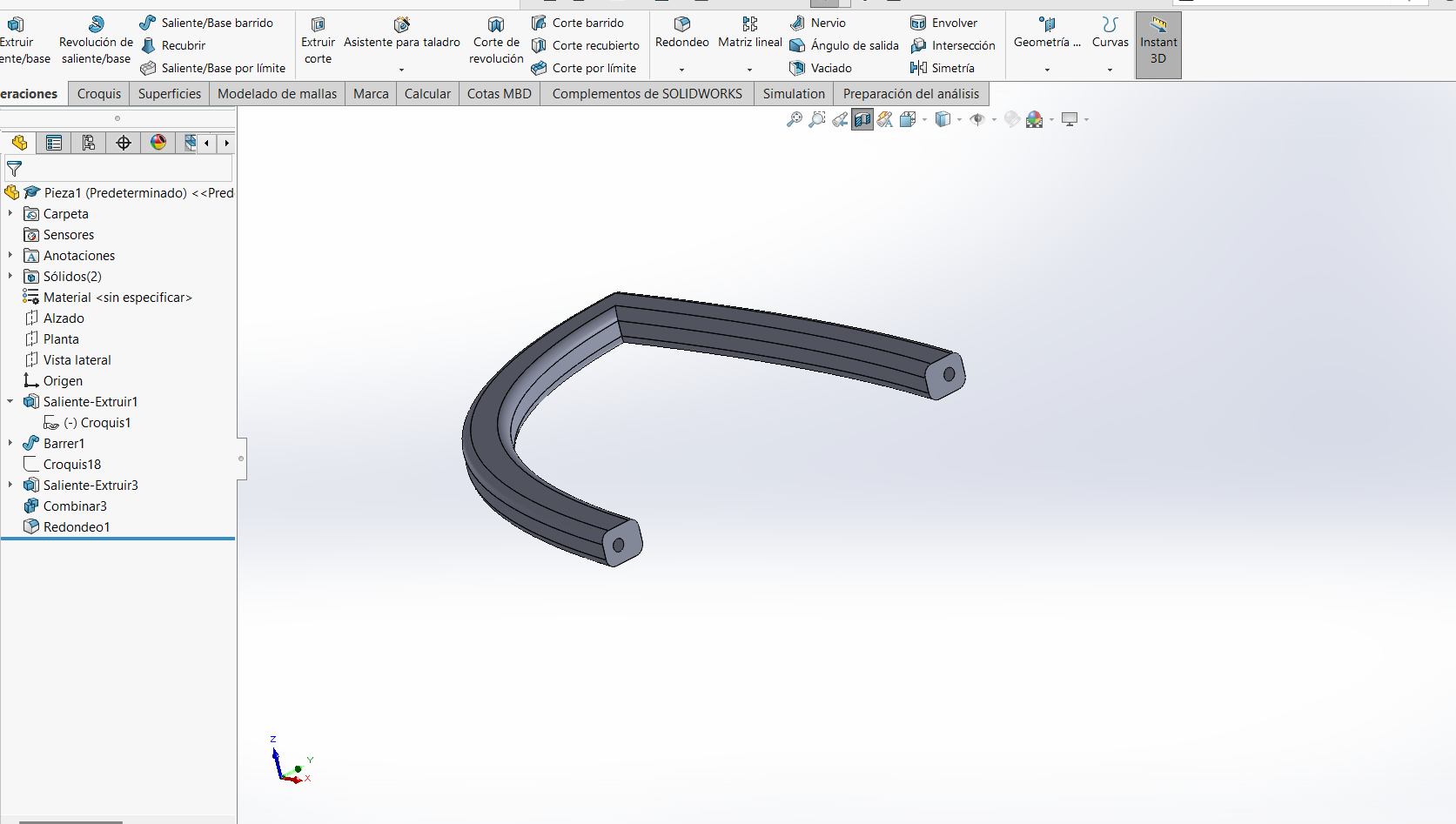1456x824 pixels.
Task: Open the Cotas MBD tab
Action: tap(500, 93)
